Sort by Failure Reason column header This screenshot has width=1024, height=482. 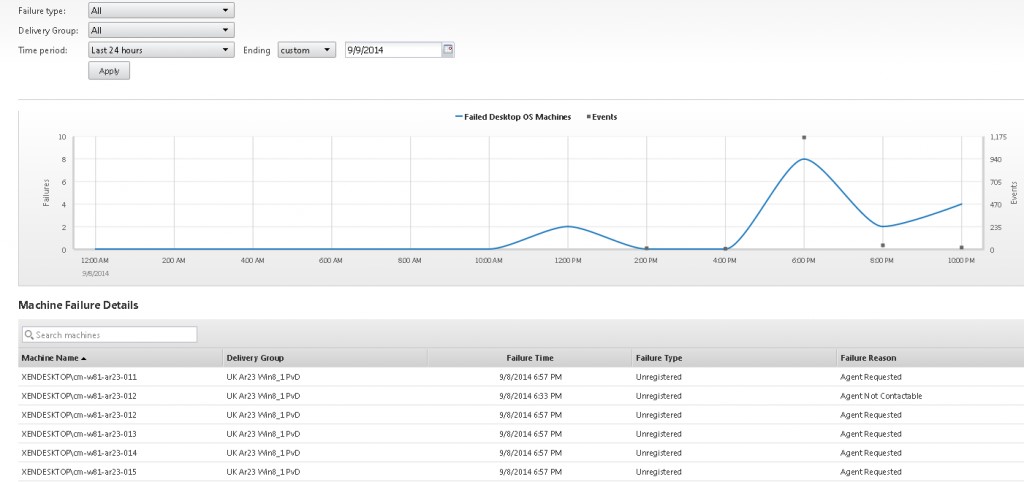point(868,358)
